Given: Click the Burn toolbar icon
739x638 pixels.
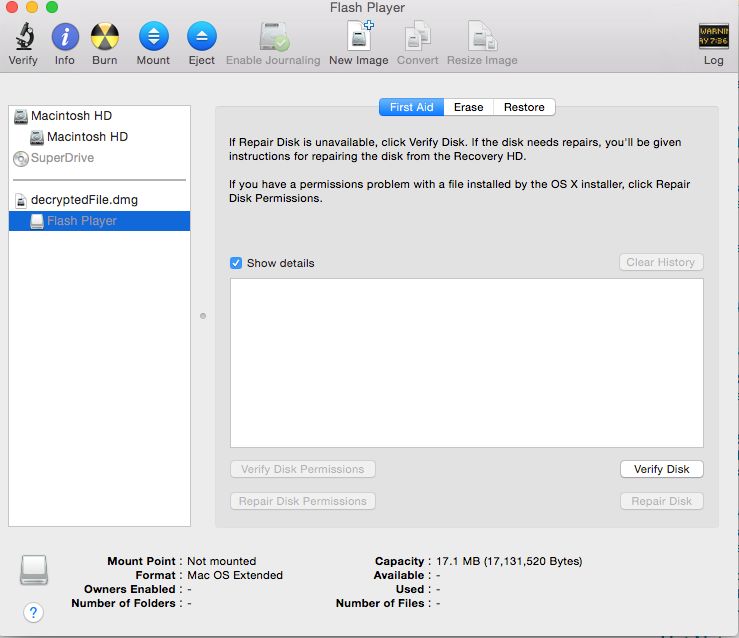Looking at the screenshot, I should pyautogui.click(x=105, y=36).
